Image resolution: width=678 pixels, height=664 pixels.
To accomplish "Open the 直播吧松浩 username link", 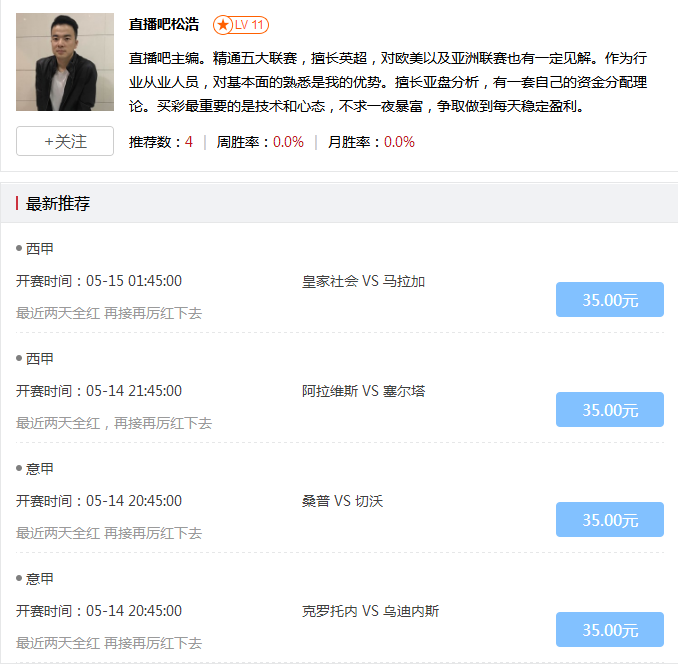I will pyautogui.click(x=164, y=24).
